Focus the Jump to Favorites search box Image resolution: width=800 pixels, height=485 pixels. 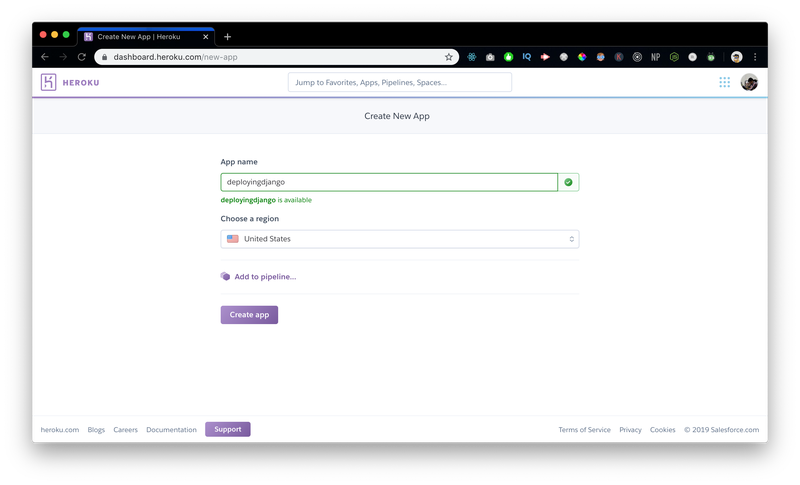point(399,82)
